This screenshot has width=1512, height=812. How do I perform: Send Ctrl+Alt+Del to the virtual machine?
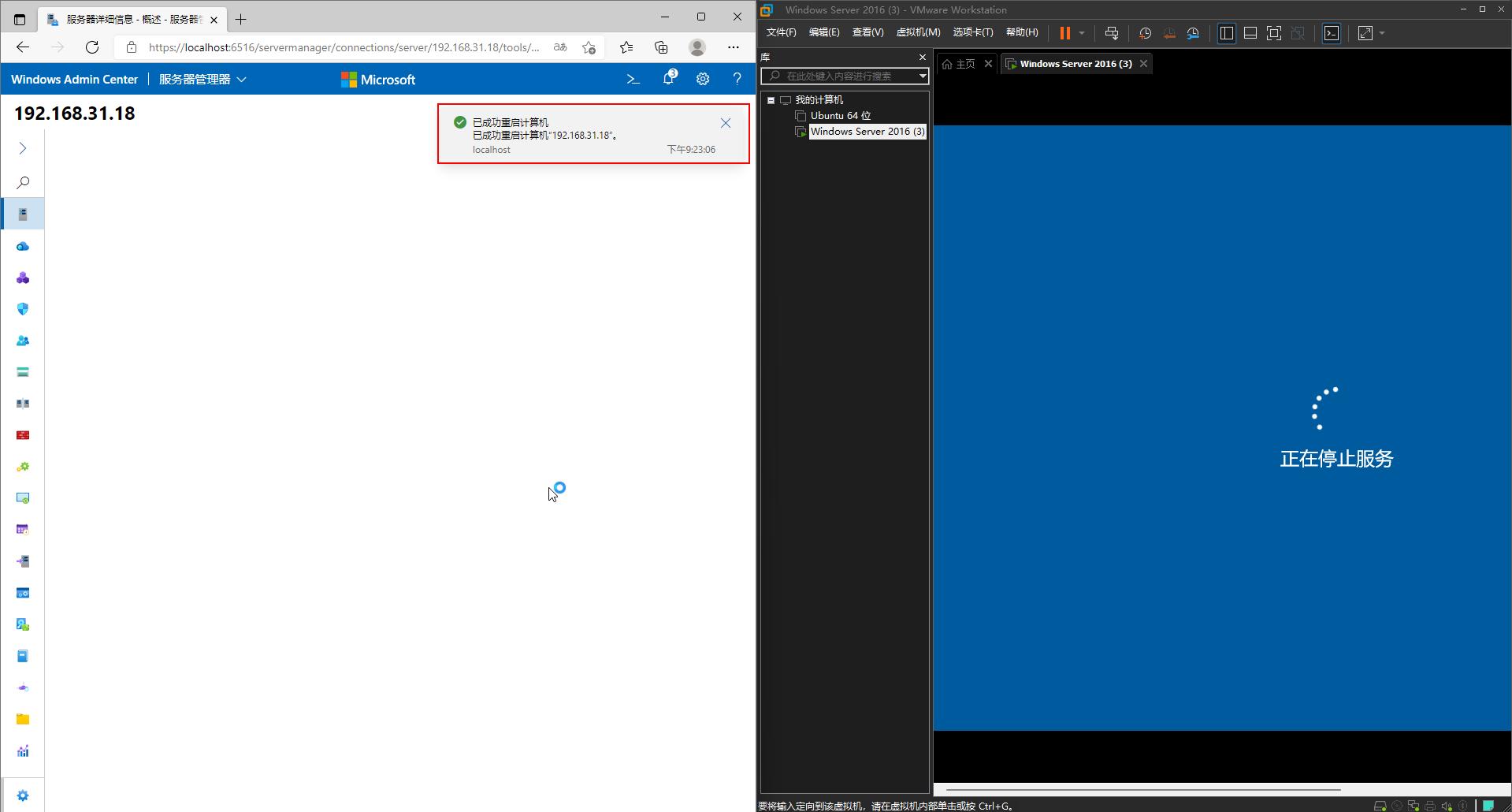coord(1112,33)
